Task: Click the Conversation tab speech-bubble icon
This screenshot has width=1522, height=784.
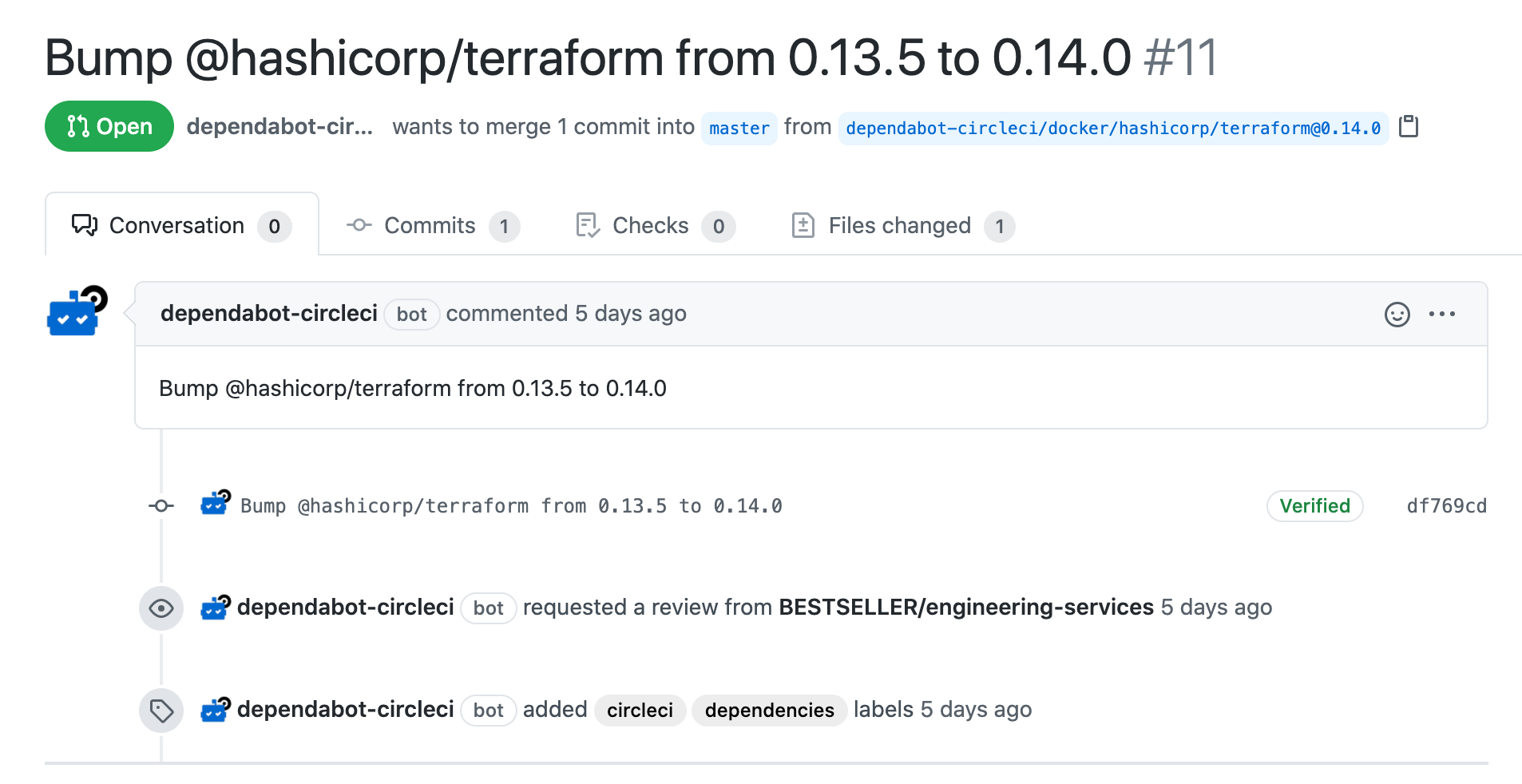Action: coord(85,224)
